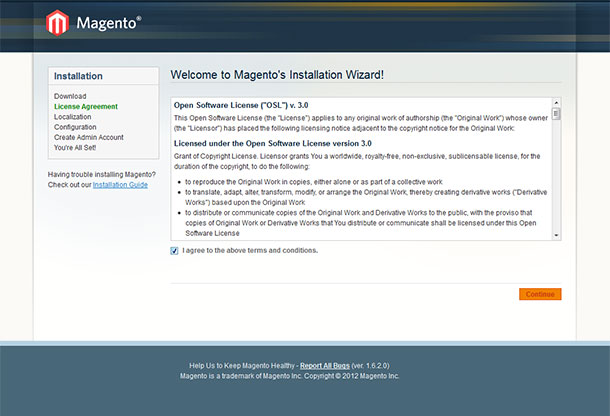The image size is (610, 416).
Task: Click the license scrollbar up arrow
Action: (556, 103)
